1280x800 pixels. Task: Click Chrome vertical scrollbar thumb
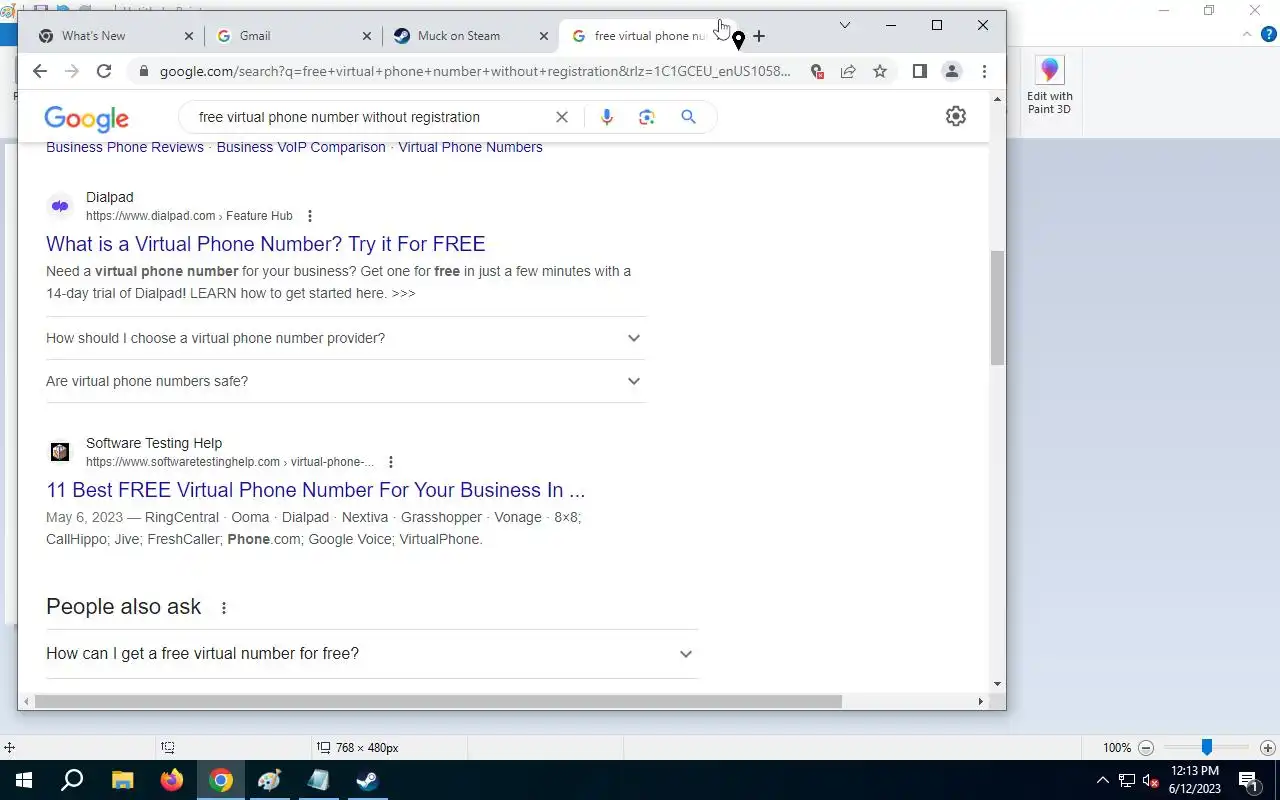[997, 308]
